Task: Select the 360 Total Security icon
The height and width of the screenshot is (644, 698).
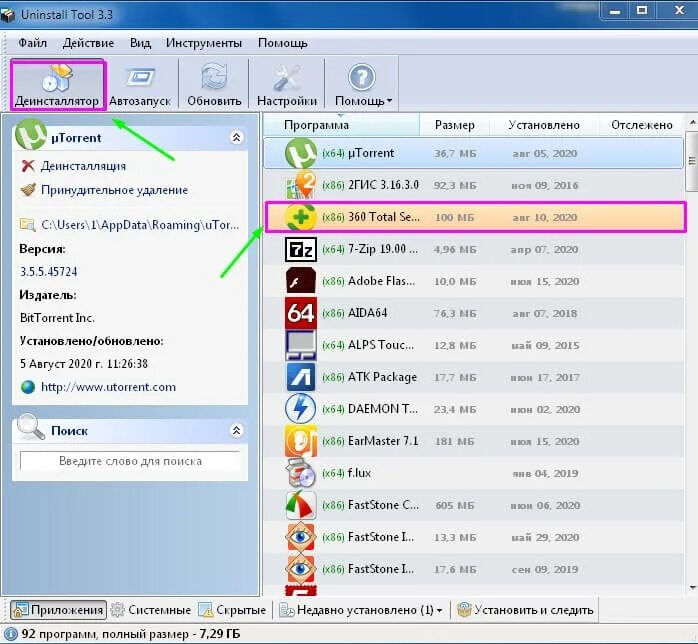Action: 300,217
